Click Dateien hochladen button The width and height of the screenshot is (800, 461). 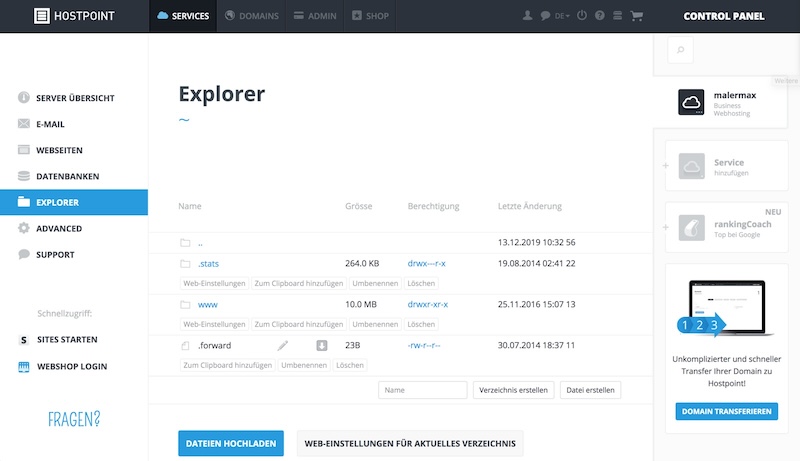[x=231, y=444]
